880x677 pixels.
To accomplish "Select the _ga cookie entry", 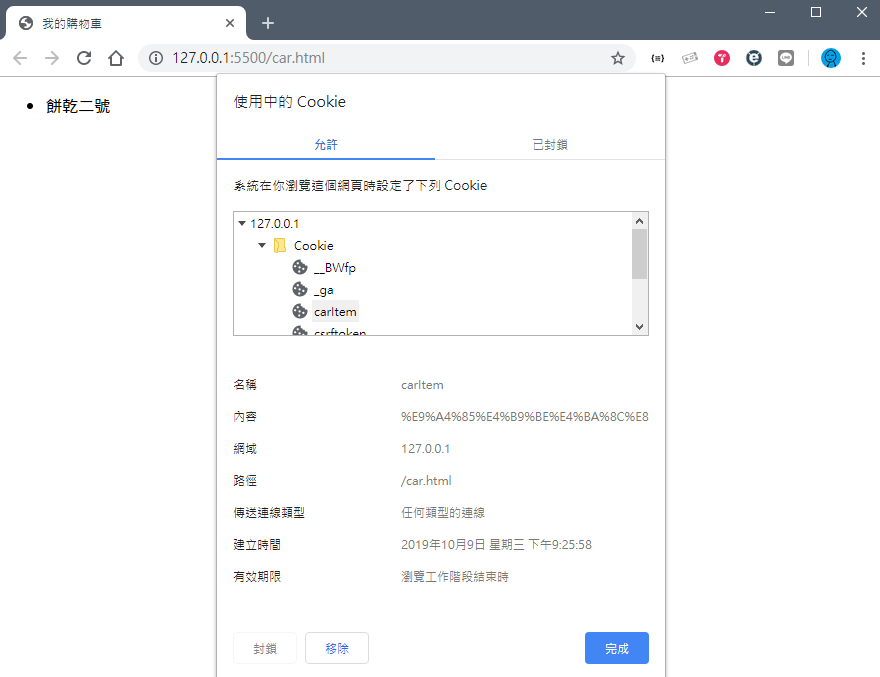I will 323,290.
